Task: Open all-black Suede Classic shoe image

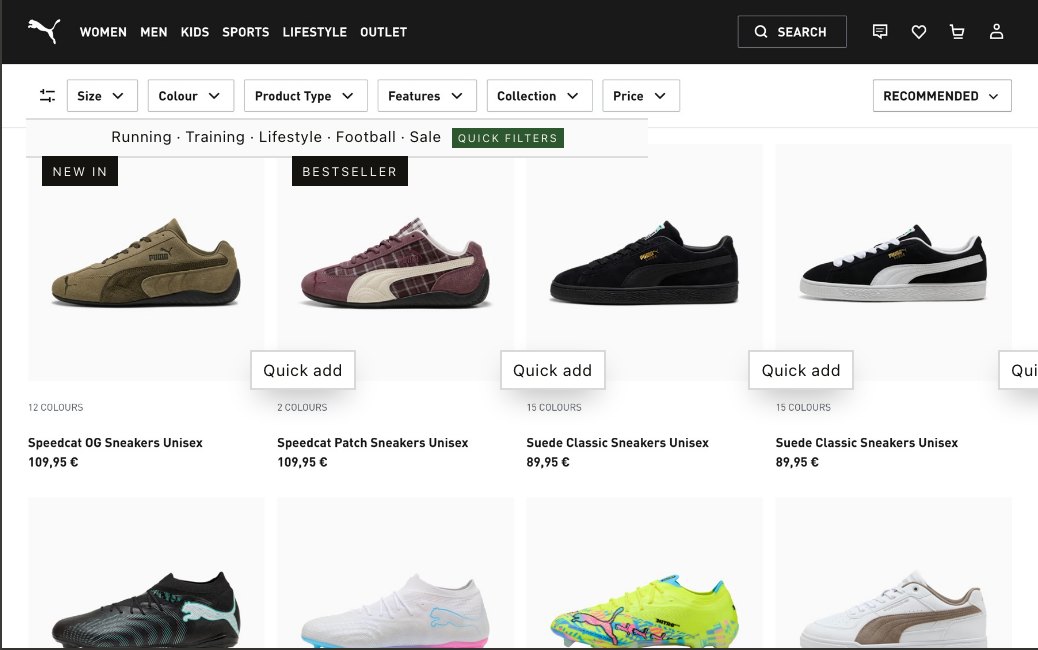Action: click(644, 262)
